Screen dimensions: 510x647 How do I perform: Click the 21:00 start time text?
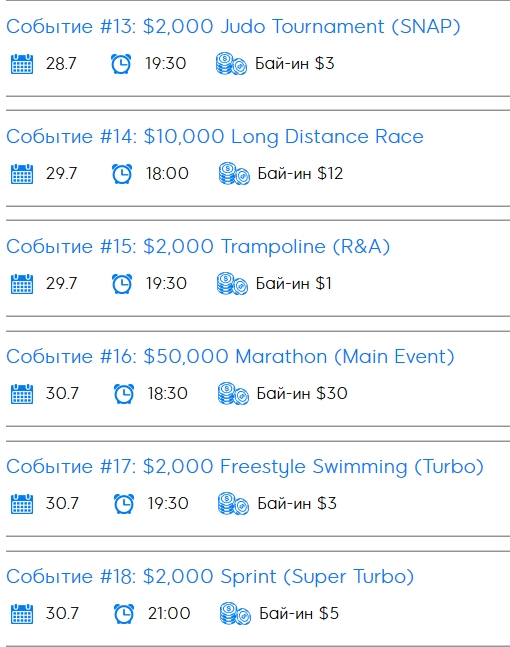pyautogui.click(x=169, y=614)
